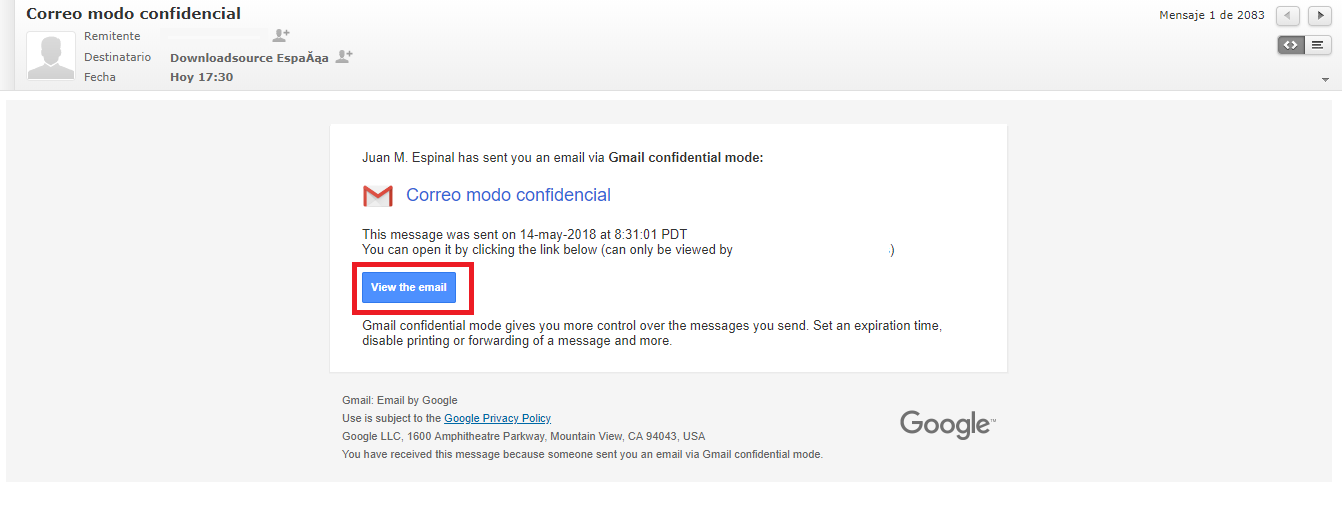
Task: Click the View the email button
Action: 409,287
